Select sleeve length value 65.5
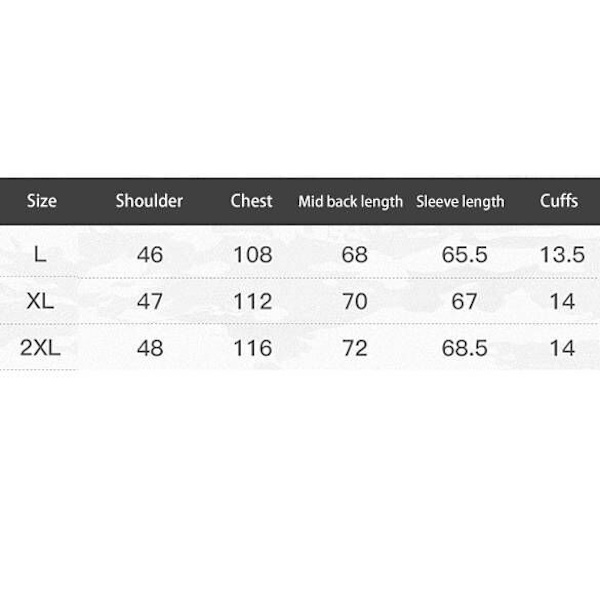This screenshot has width=600, height=600. click(x=465, y=255)
